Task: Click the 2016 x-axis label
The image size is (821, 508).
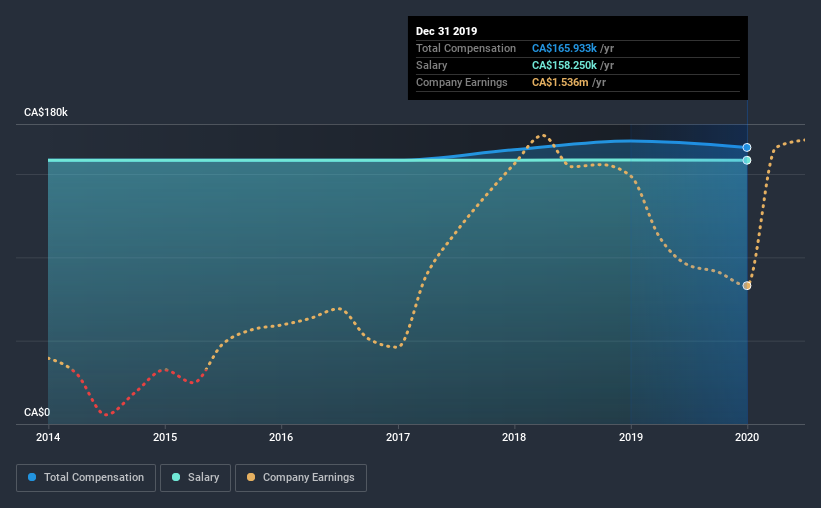Action: (281, 437)
